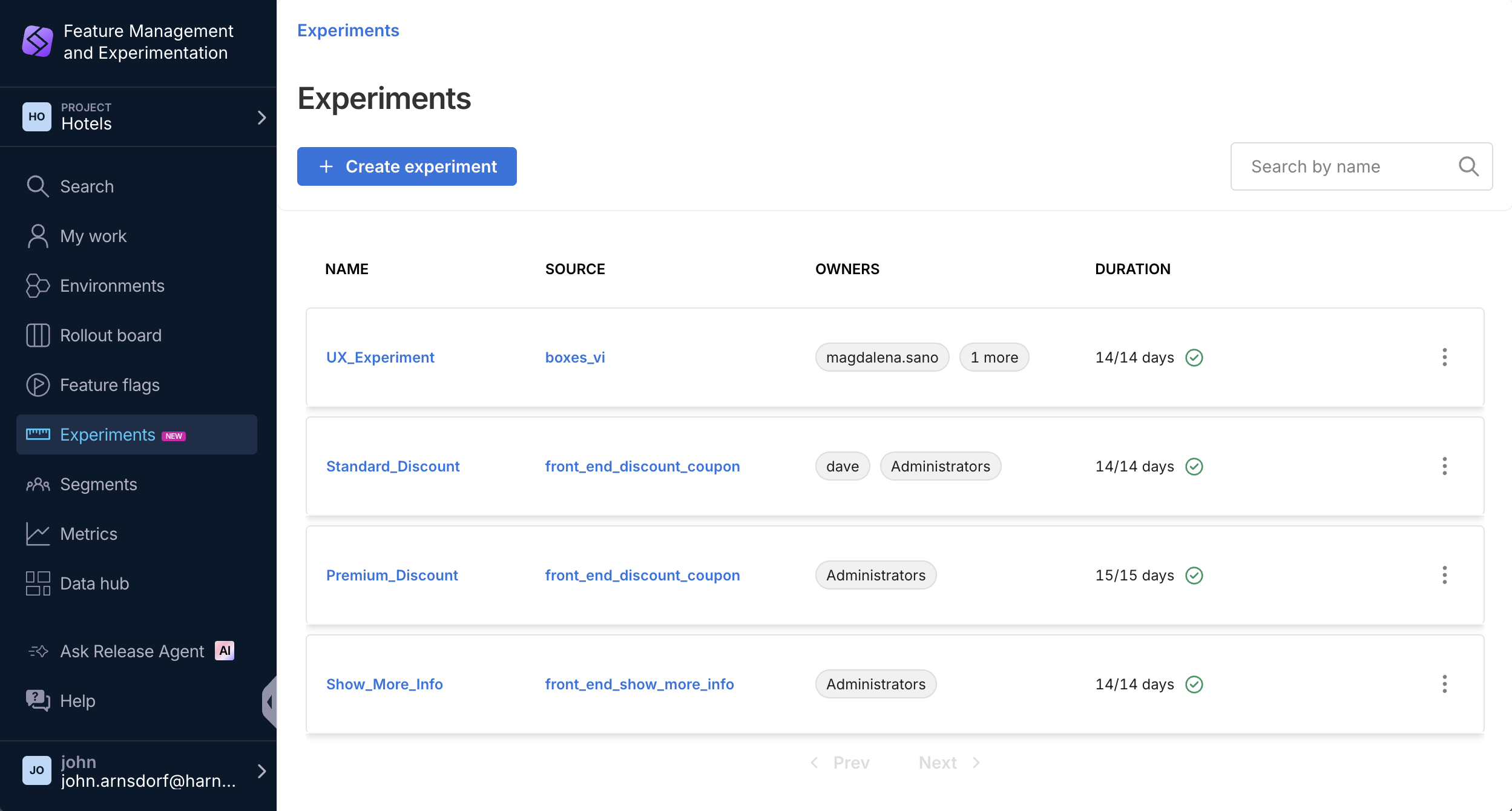This screenshot has width=1512, height=811.
Task: Collapse the left navigation sidebar
Action: [x=271, y=701]
